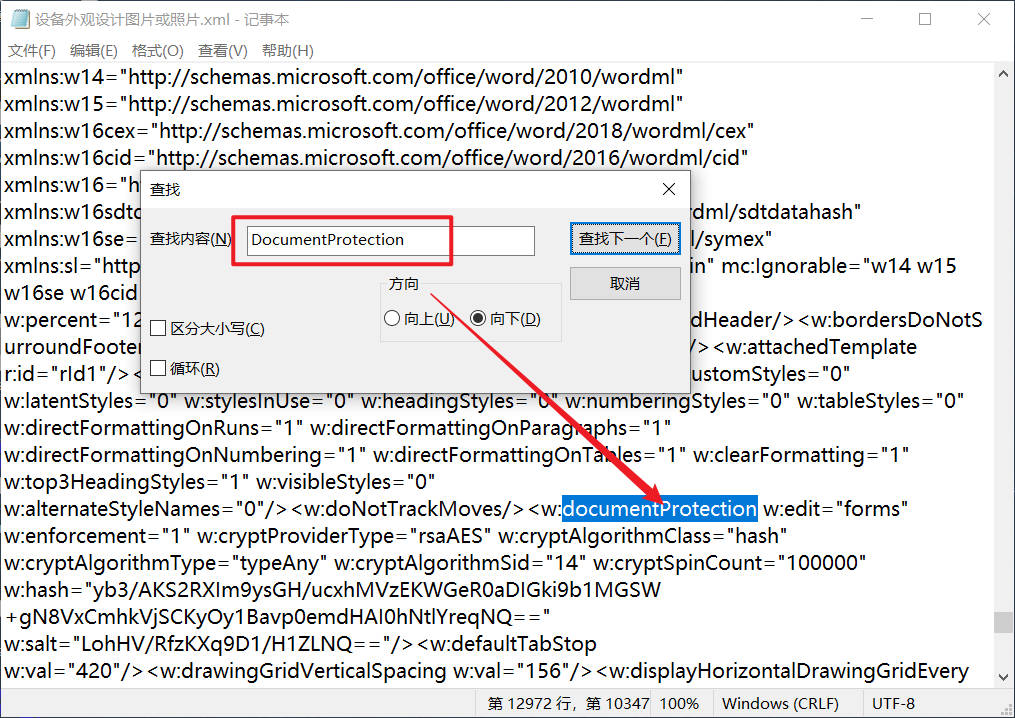The height and width of the screenshot is (718, 1015).
Task: Open the 文件(F) menu
Action: tap(31, 50)
